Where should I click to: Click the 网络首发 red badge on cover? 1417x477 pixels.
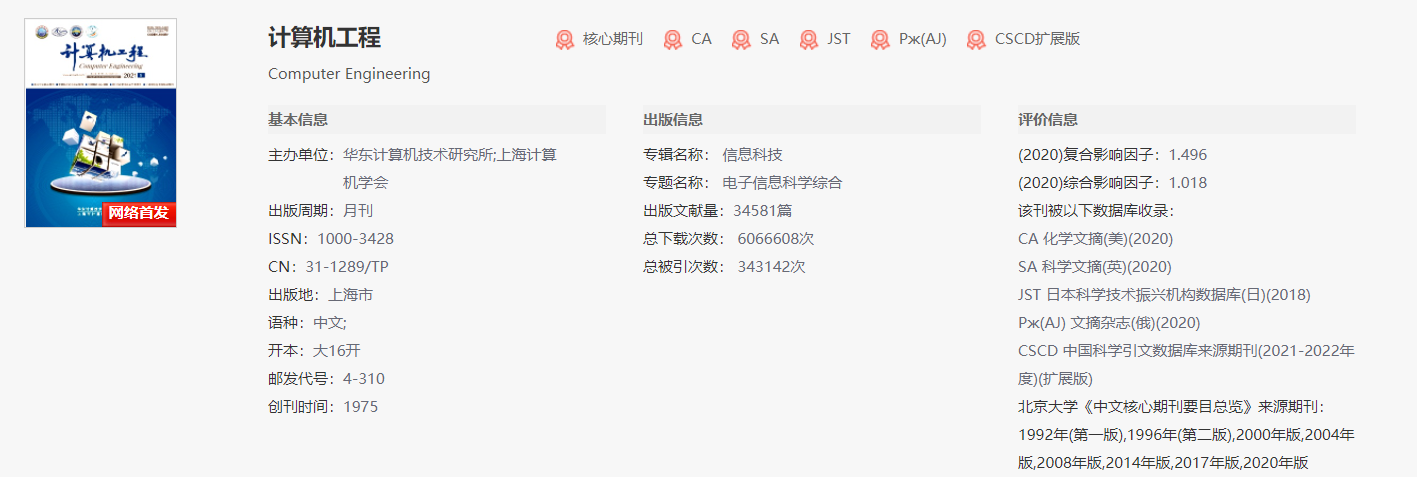[x=139, y=213]
